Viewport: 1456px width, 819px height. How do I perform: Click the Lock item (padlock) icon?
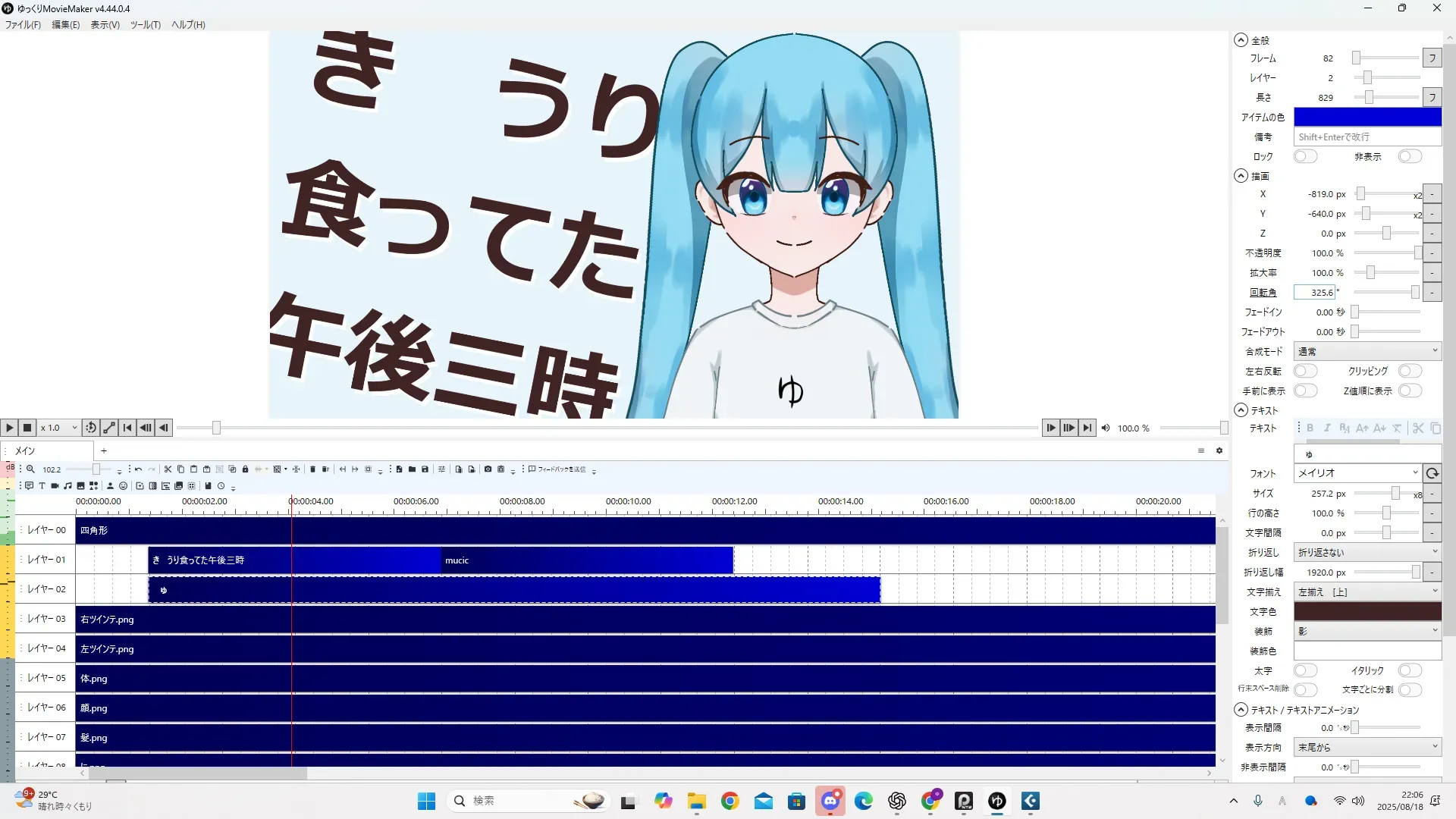pyautogui.click(x=245, y=469)
